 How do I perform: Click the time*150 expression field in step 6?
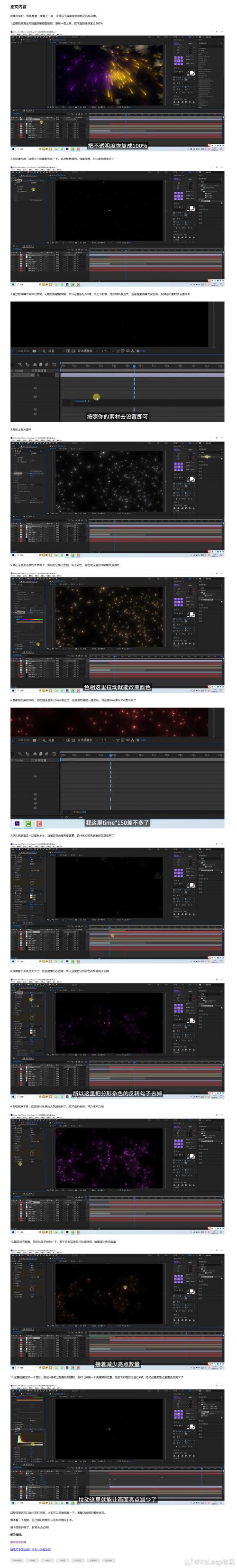[80, 812]
